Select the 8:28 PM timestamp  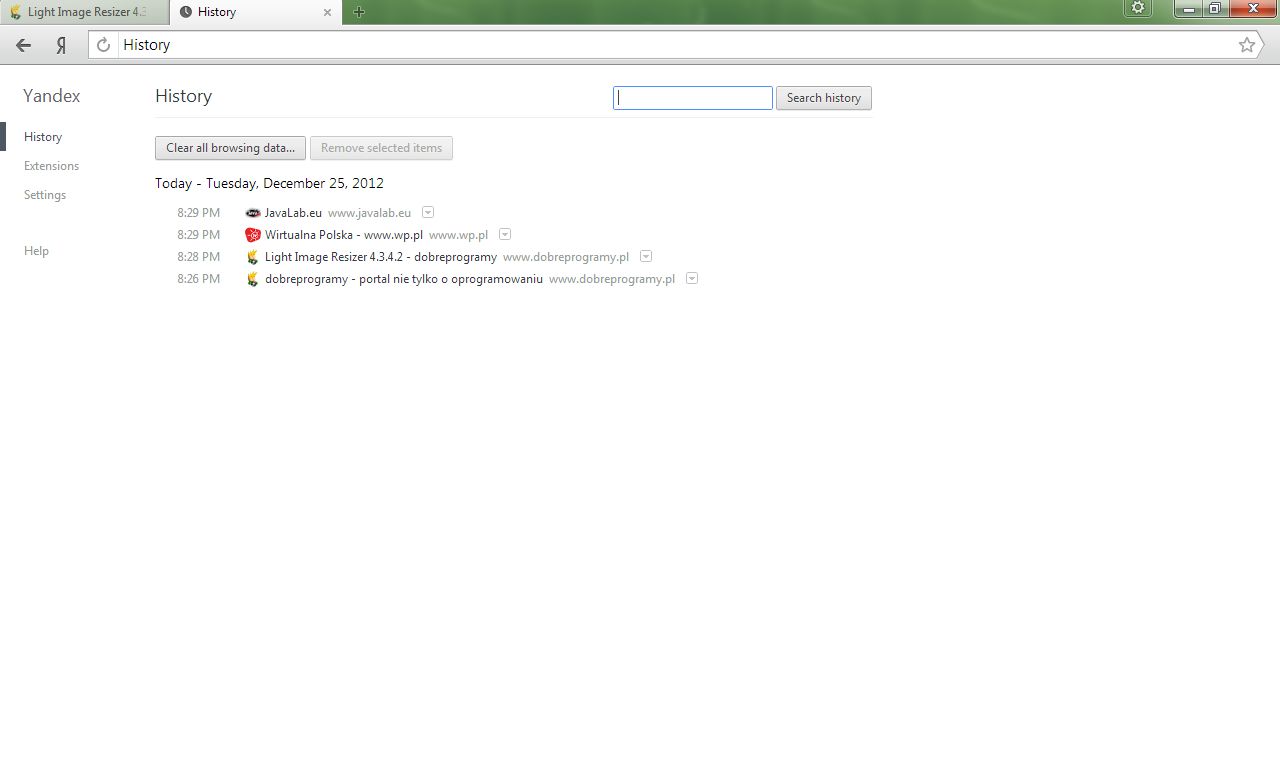tap(198, 257)
